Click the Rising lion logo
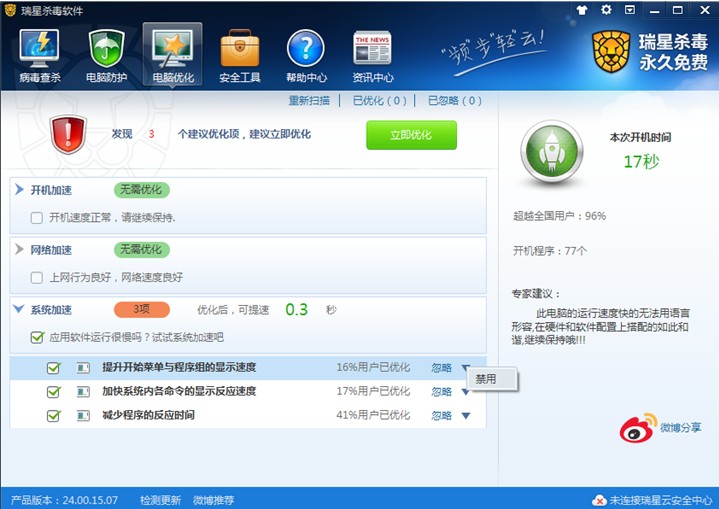 [x=611, y=52]
